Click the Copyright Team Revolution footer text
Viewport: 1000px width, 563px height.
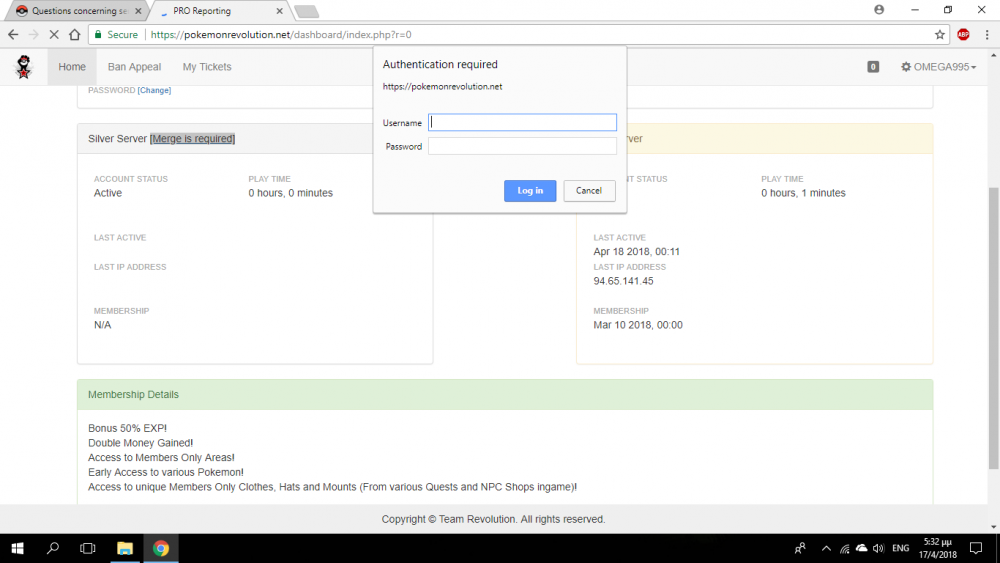point(494,520)
